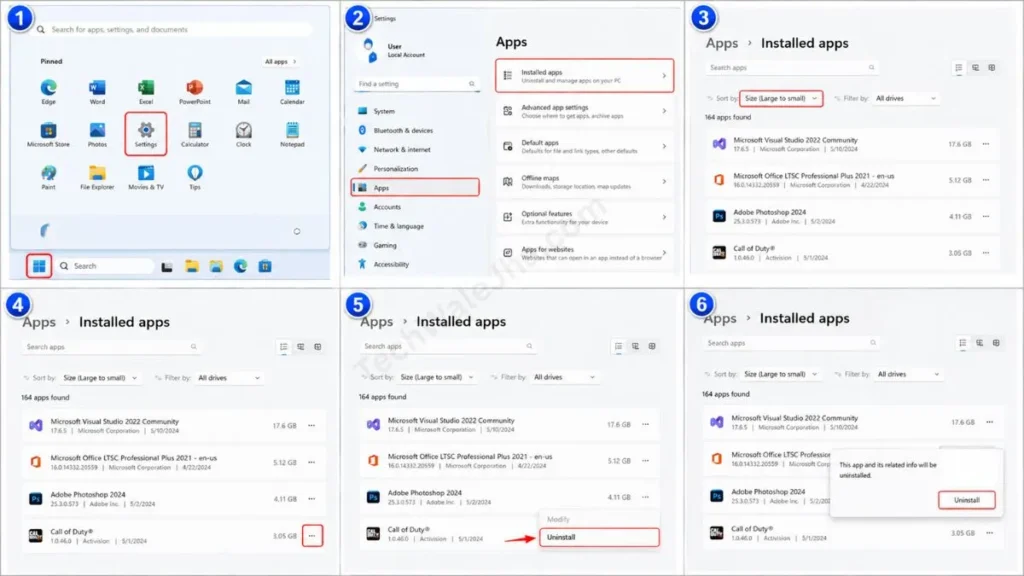The image size is (1024, 576).
Task: Select Bluetooth & devices in Settings sidebar
Action: tap(415, 131)
